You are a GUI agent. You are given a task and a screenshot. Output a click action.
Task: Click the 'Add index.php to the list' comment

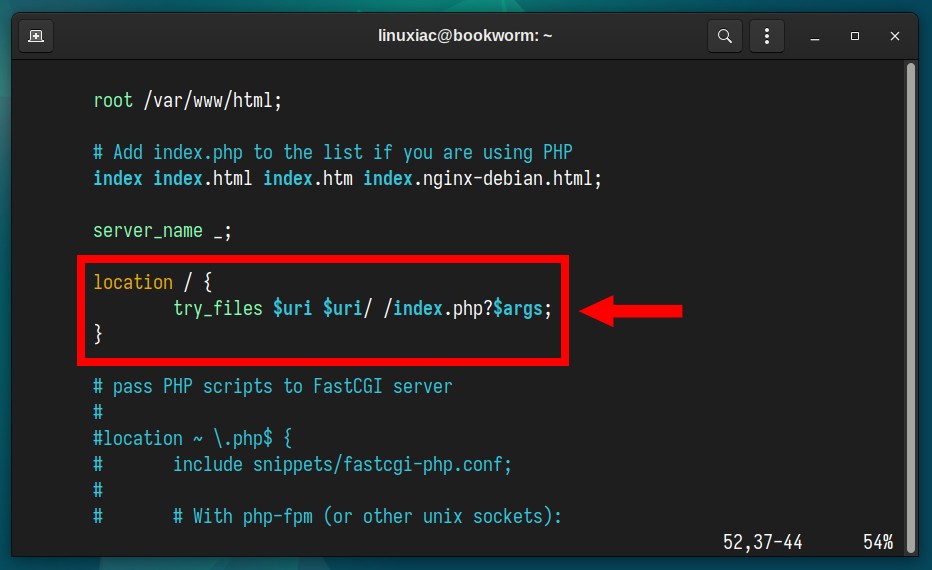[332, 152]
